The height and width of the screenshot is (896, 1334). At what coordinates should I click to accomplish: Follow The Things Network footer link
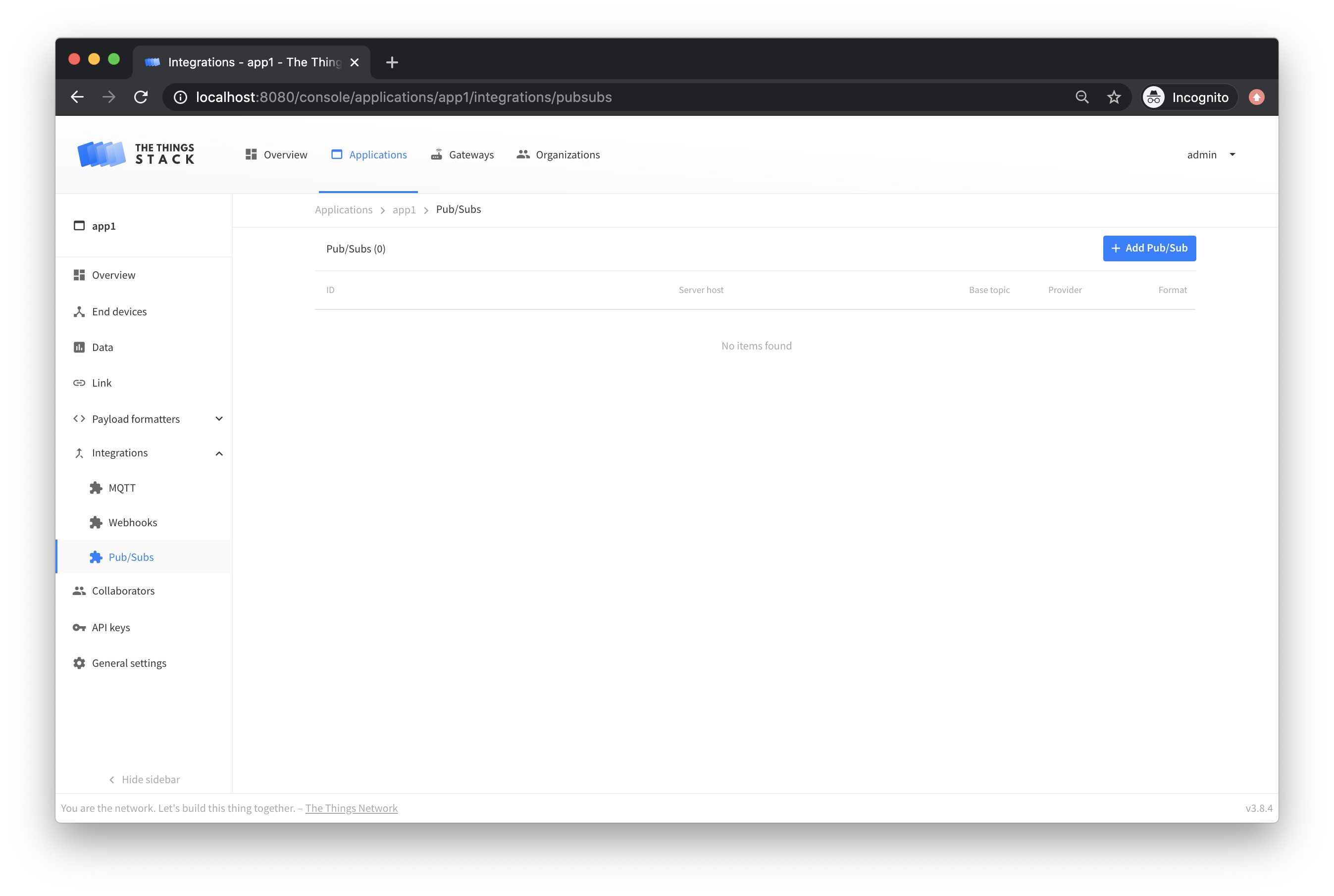tap(352, 808)
